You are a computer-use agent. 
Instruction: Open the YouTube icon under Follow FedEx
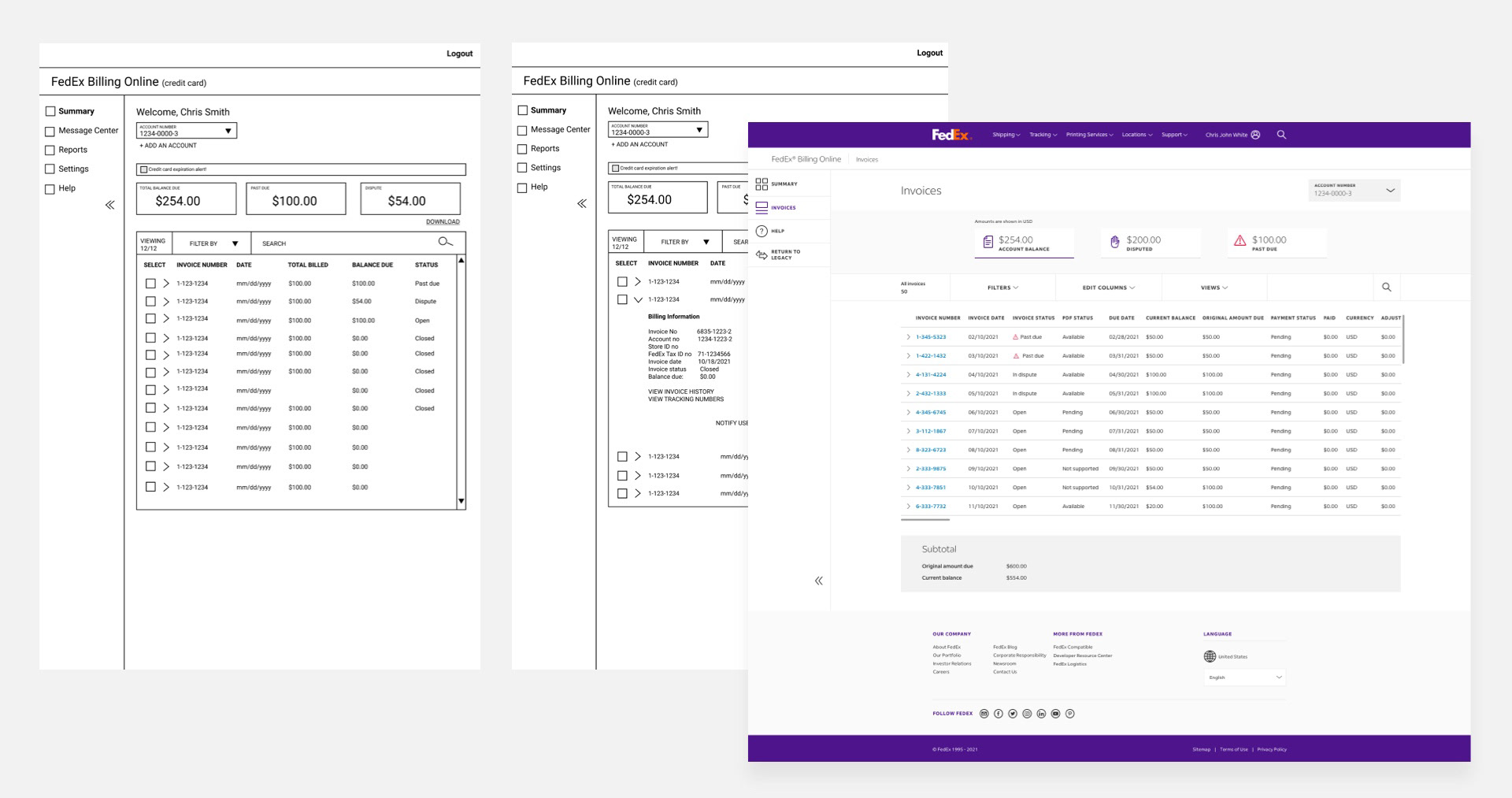click(x=1055, y=714)
